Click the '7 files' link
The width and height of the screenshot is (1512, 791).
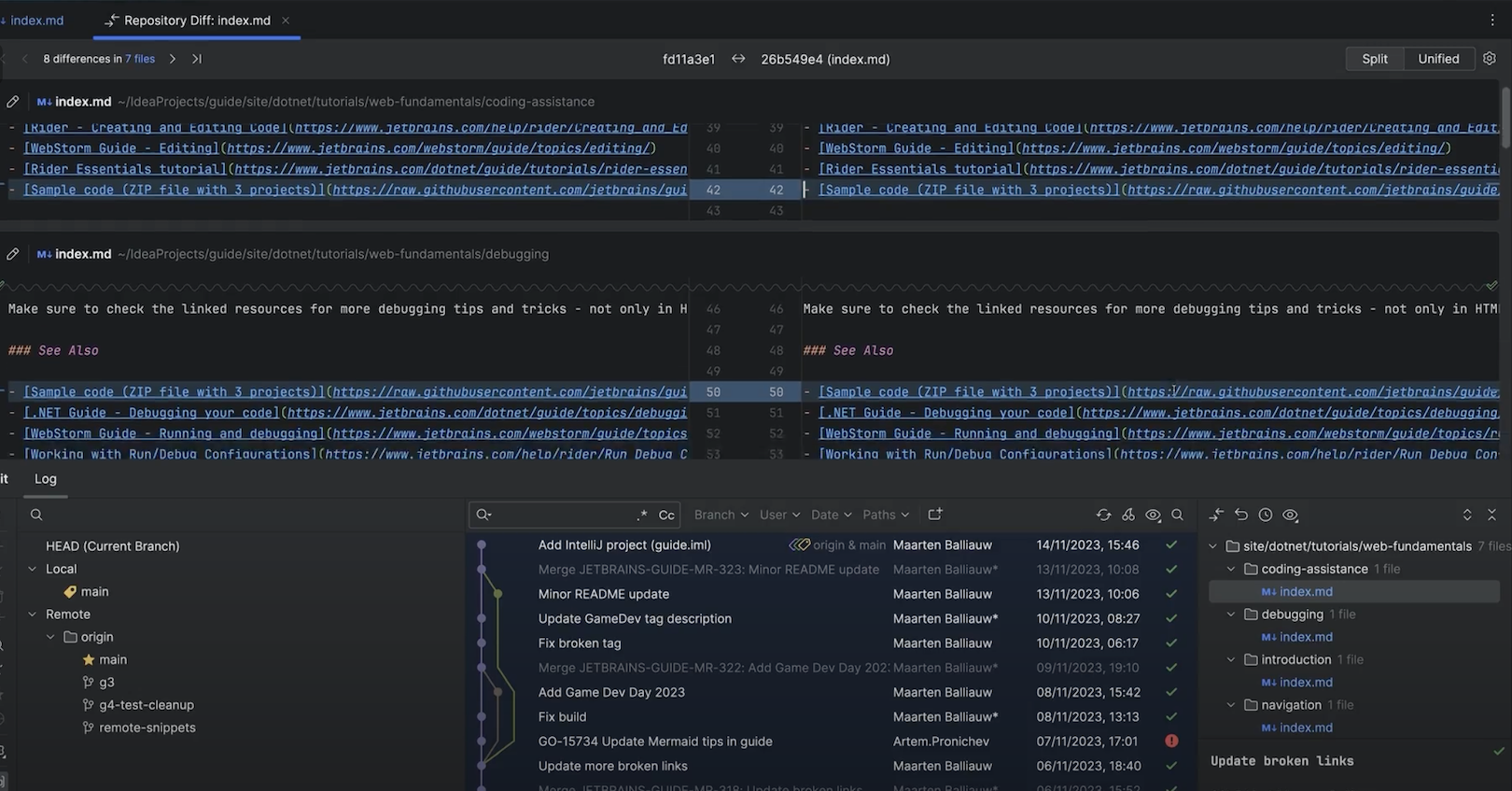(140, 59)
